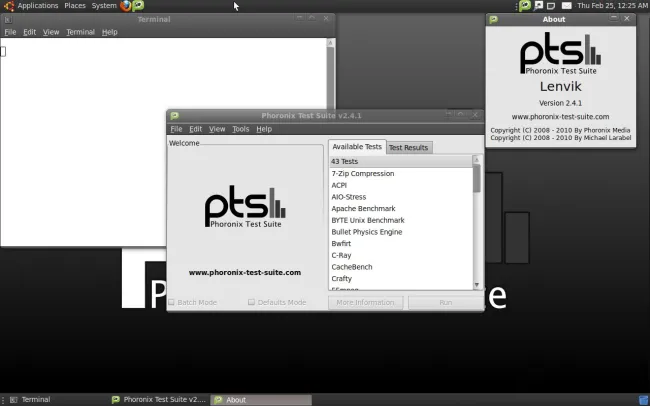This screenshot has height=406, width=650.
Task: Open Terminal's View menu
Action: (51, 32)
